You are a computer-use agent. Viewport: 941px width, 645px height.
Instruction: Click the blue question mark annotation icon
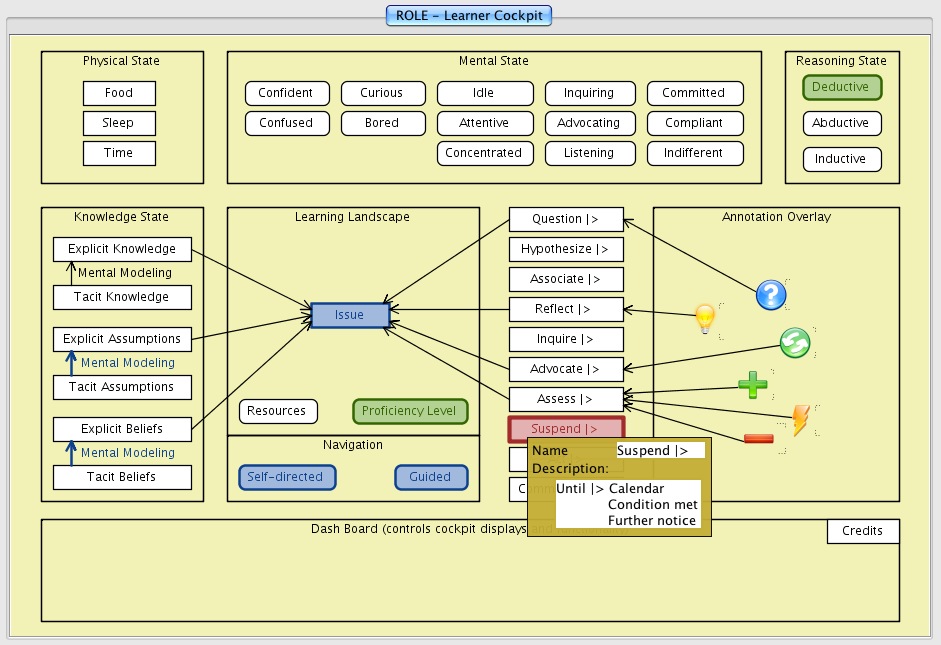(771, 295)
